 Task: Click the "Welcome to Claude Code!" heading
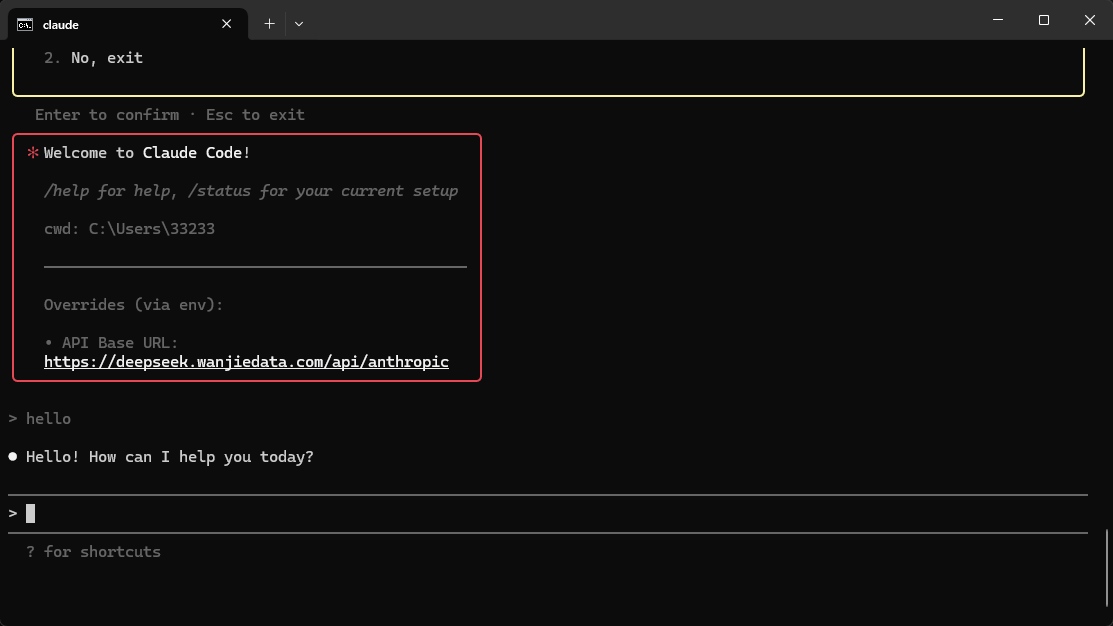tap(147, 153)
